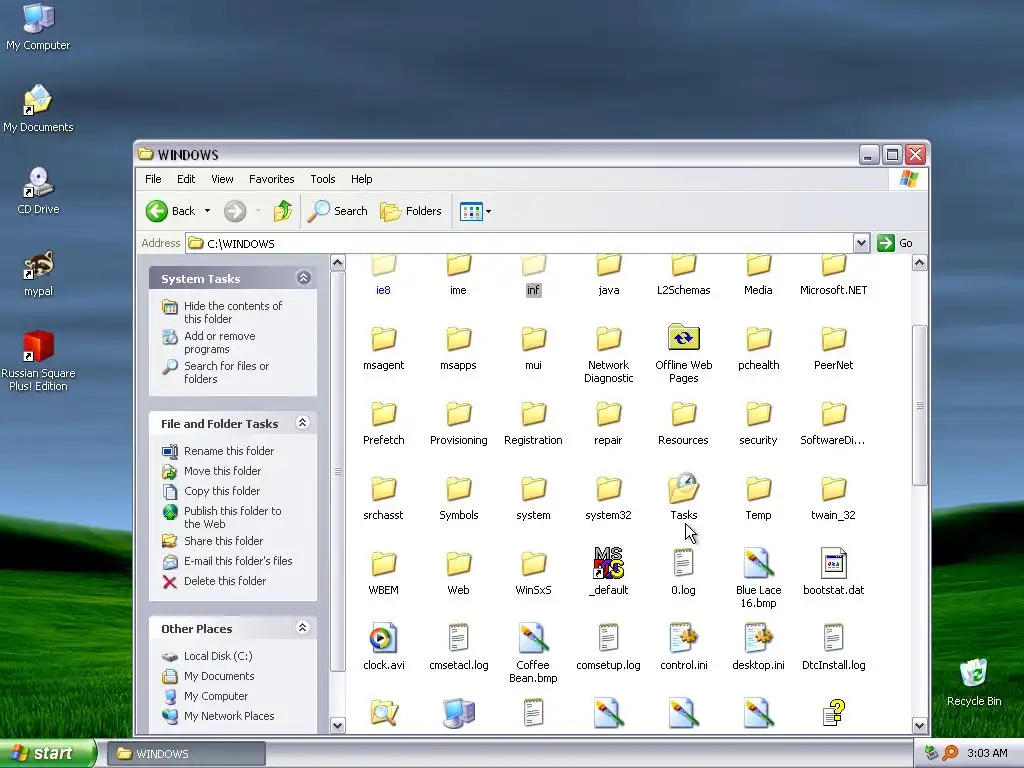
Task: Select the _default MS-DOS shortcut icon
Action: (x=608, y=563)
